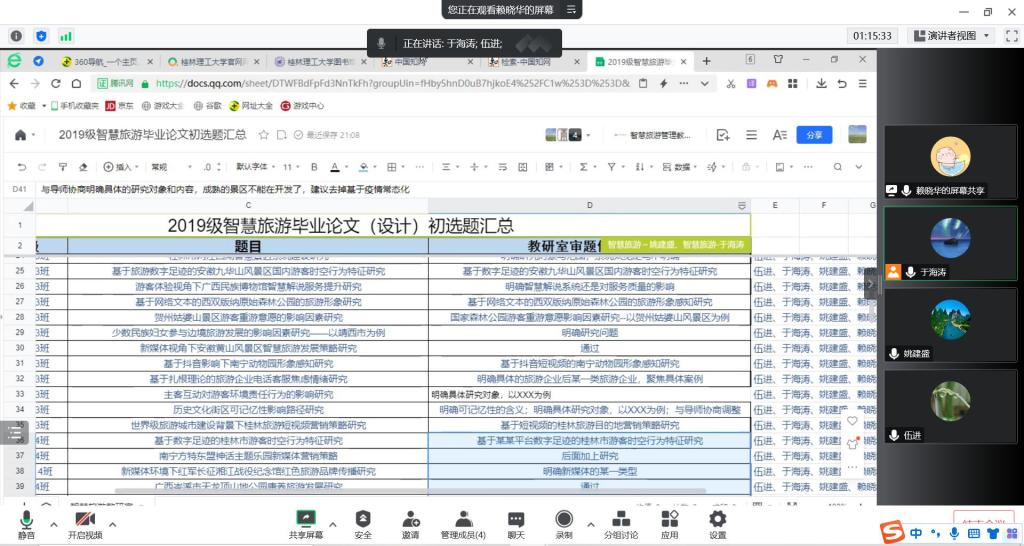Click the font color A button
Screen dimensions: 1024x546
pyautogui.click(x=334, y=167)
